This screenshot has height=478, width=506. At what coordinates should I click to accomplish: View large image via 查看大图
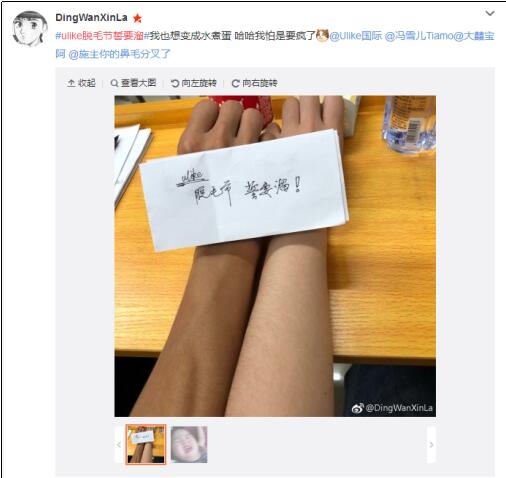133,83
